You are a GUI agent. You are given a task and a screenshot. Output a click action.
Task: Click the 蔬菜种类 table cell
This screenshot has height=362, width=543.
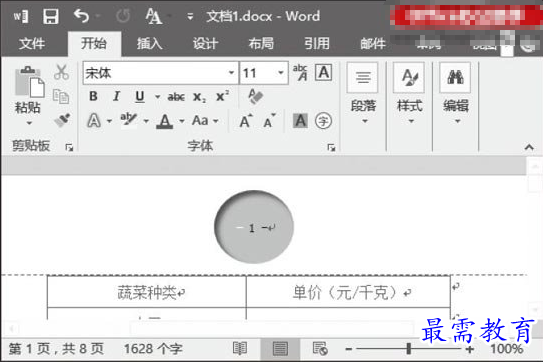click(146, 292)
